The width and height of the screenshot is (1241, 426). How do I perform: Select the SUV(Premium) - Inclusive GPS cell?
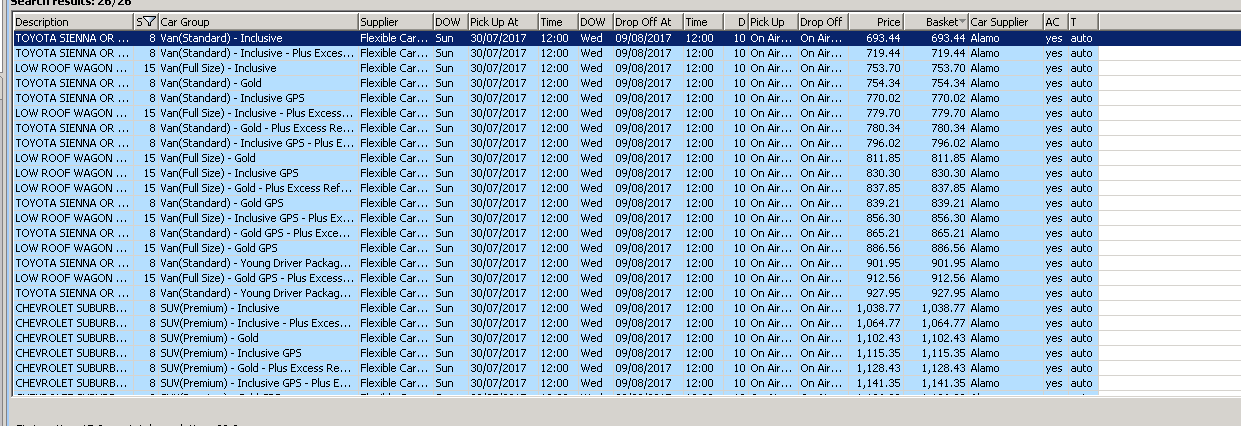(258, 353)
